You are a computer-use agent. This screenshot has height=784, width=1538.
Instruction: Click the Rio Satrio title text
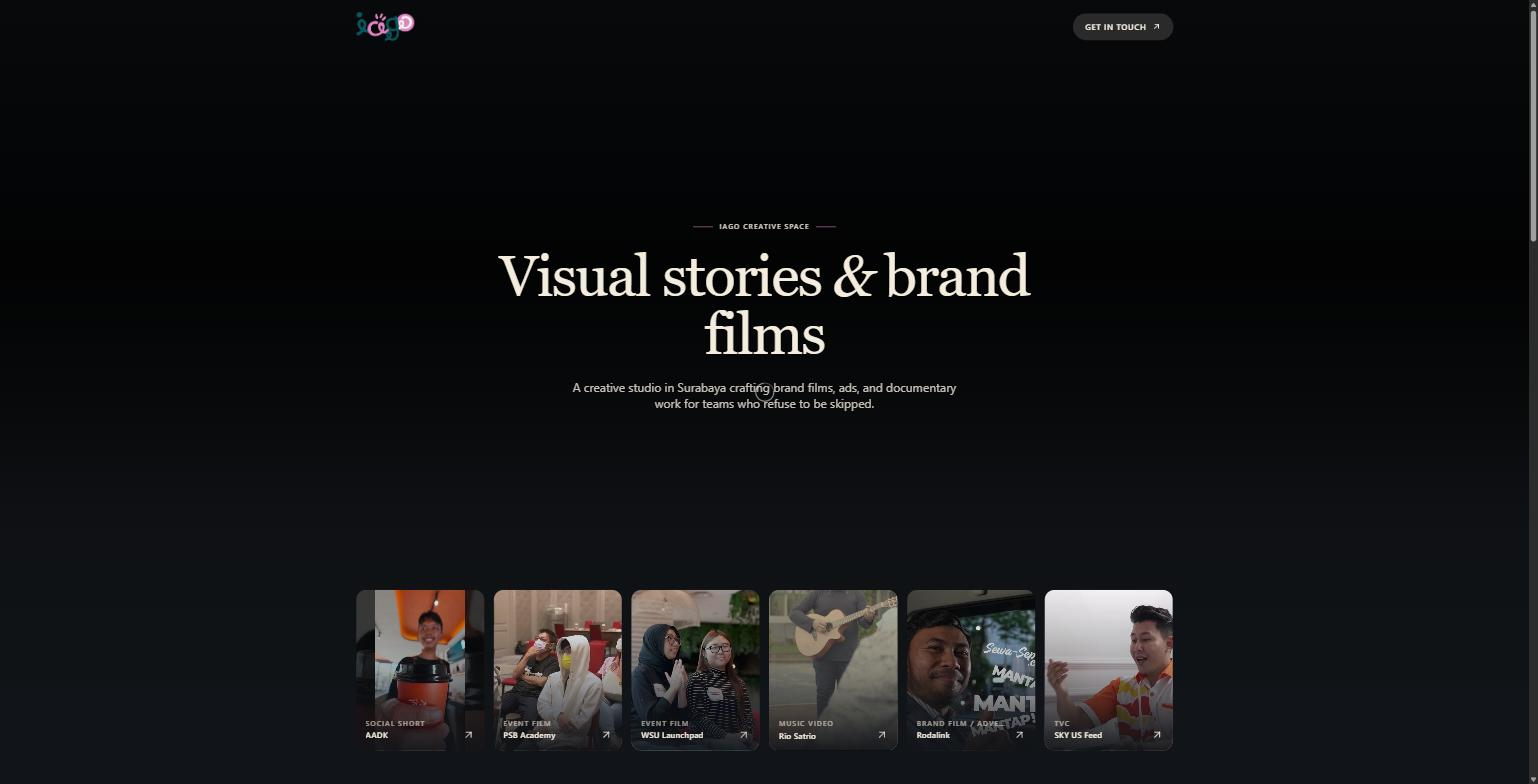797,736
